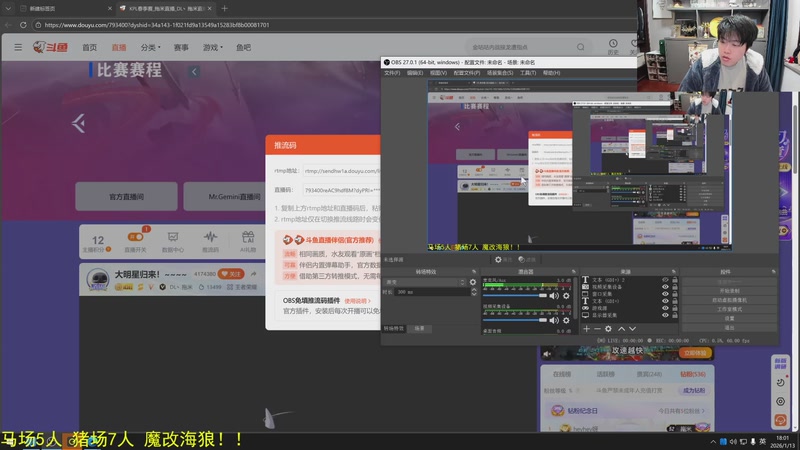Image resolution: width=800 pixels, height=450 pixels.
Task: Open source properties gear in sources toolbar
Action: pos(608,329)
